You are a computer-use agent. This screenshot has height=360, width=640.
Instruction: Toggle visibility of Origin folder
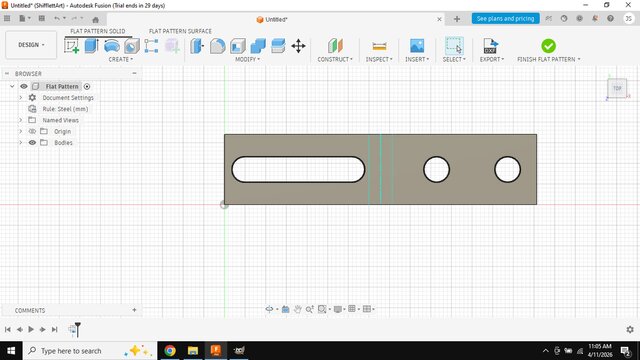pos(32,131)
